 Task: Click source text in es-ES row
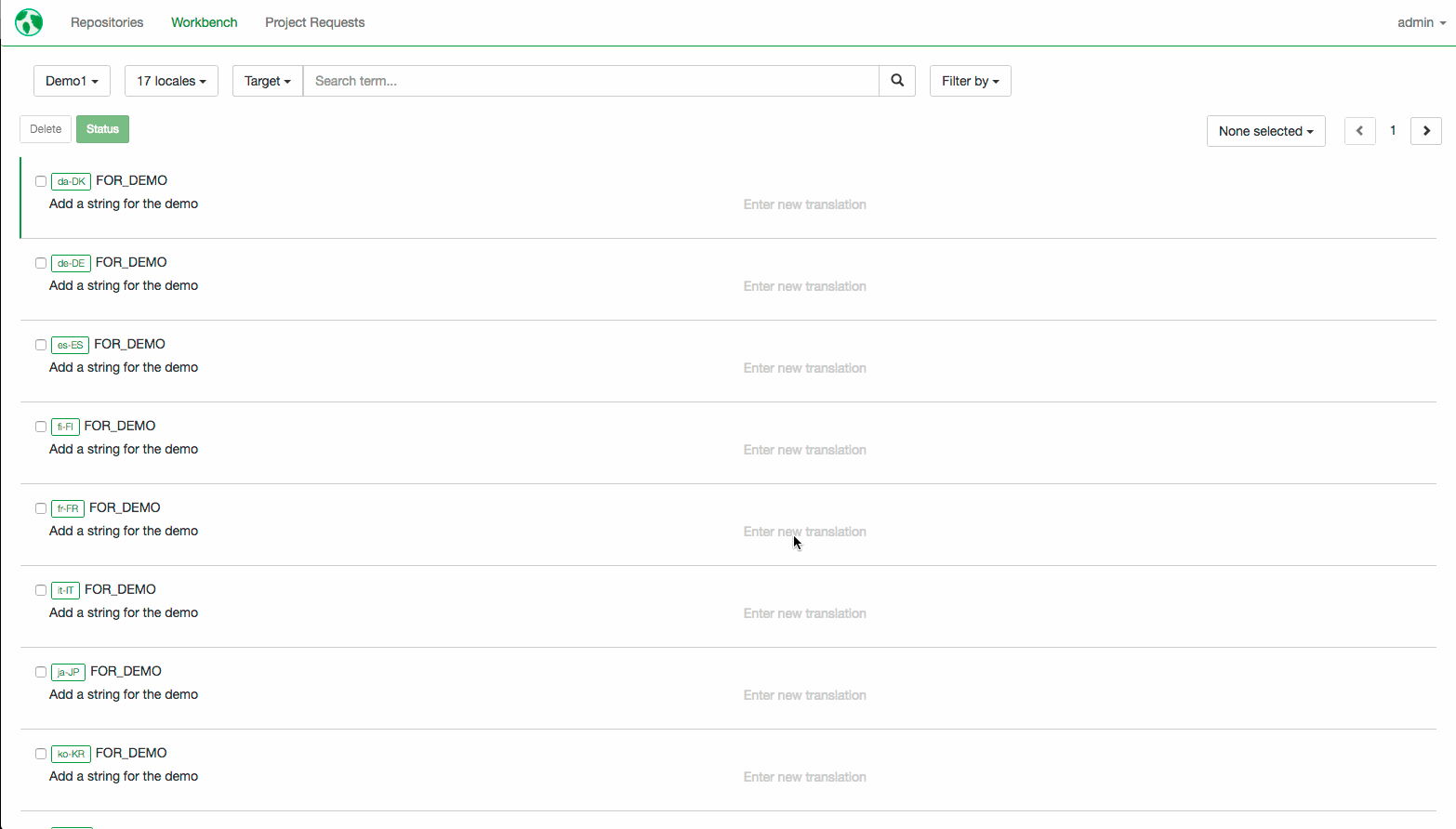point(124,367)
